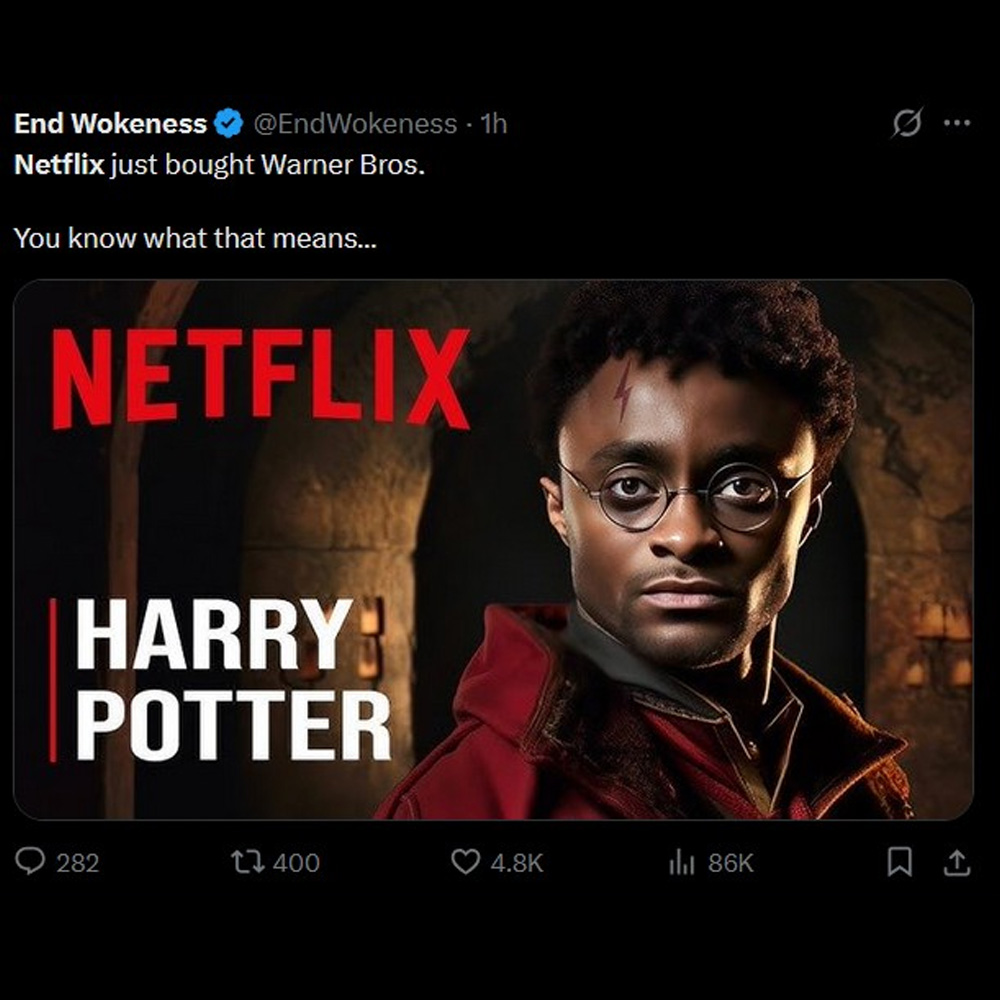The image size is (1000, 1000).
Task: Repost the tweet using the retweet icon
Action: click(x=245, y=861)
